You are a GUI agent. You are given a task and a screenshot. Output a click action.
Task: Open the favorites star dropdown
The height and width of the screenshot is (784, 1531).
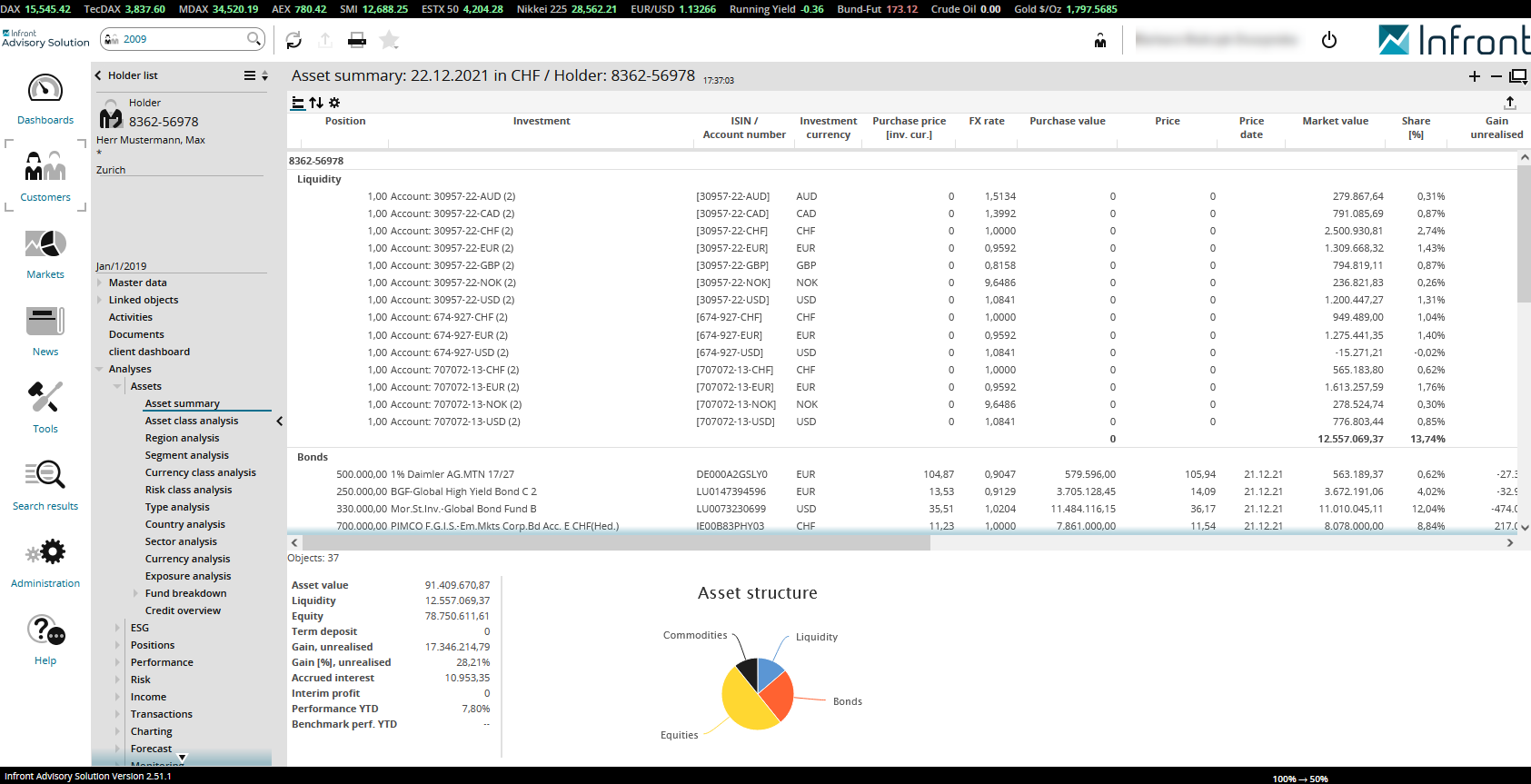[389, 40]
